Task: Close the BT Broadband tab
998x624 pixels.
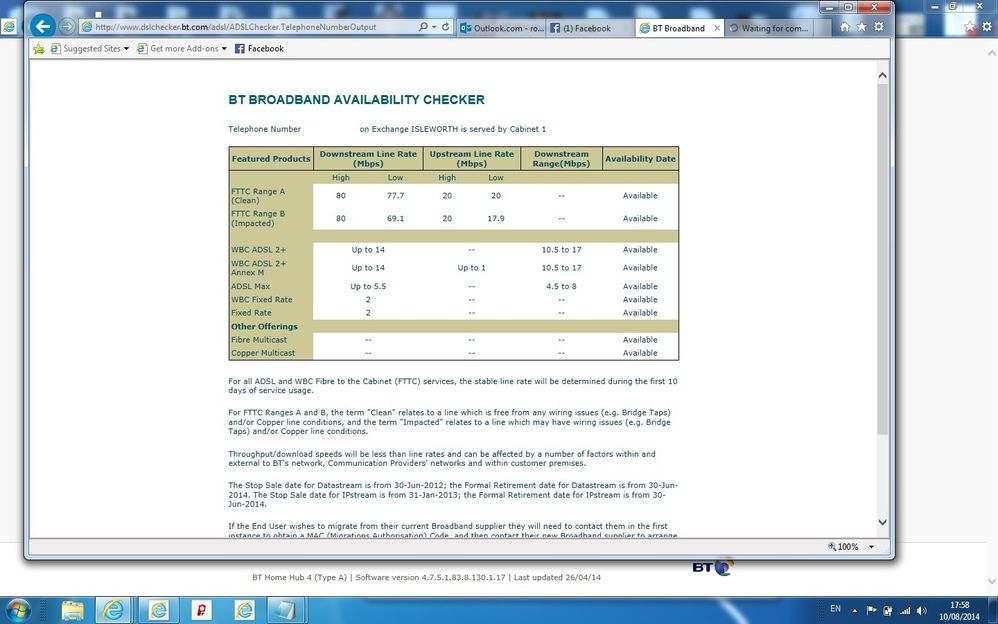Action: click(717, 28)
